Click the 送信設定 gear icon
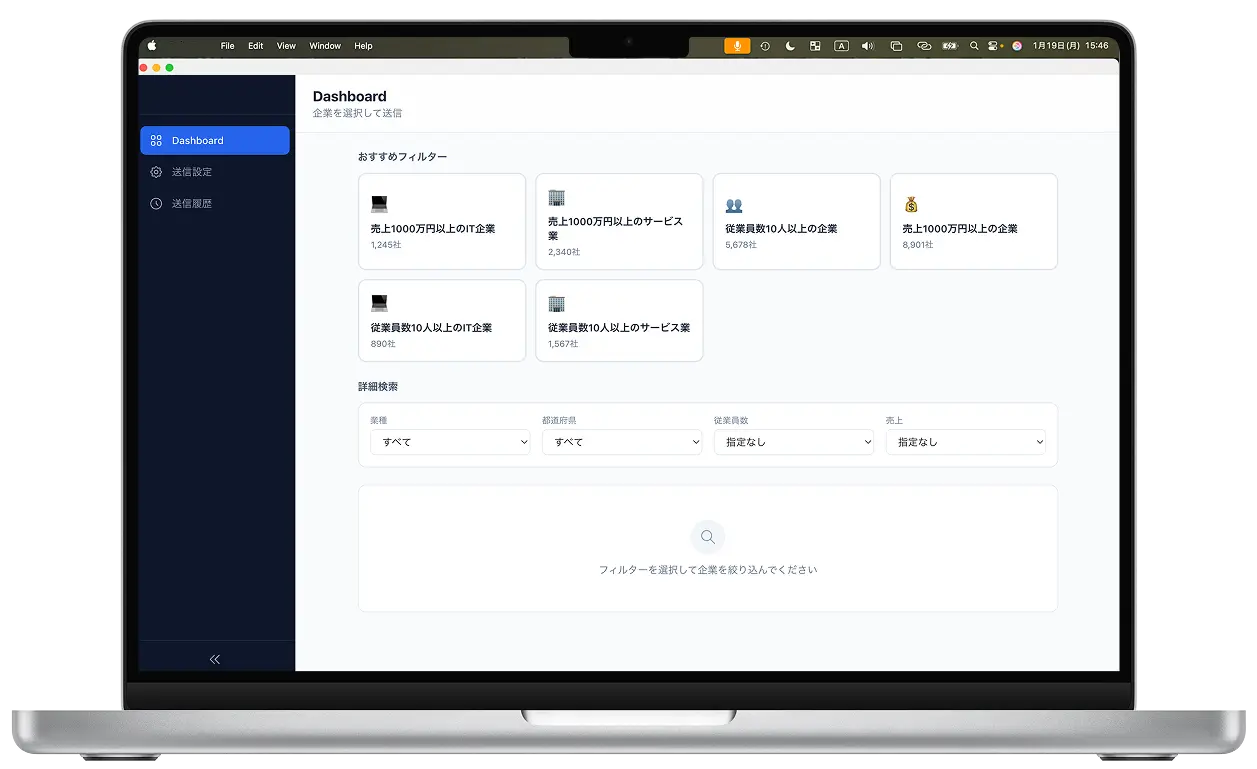1257x769 pixels. [x=156, y=172]
